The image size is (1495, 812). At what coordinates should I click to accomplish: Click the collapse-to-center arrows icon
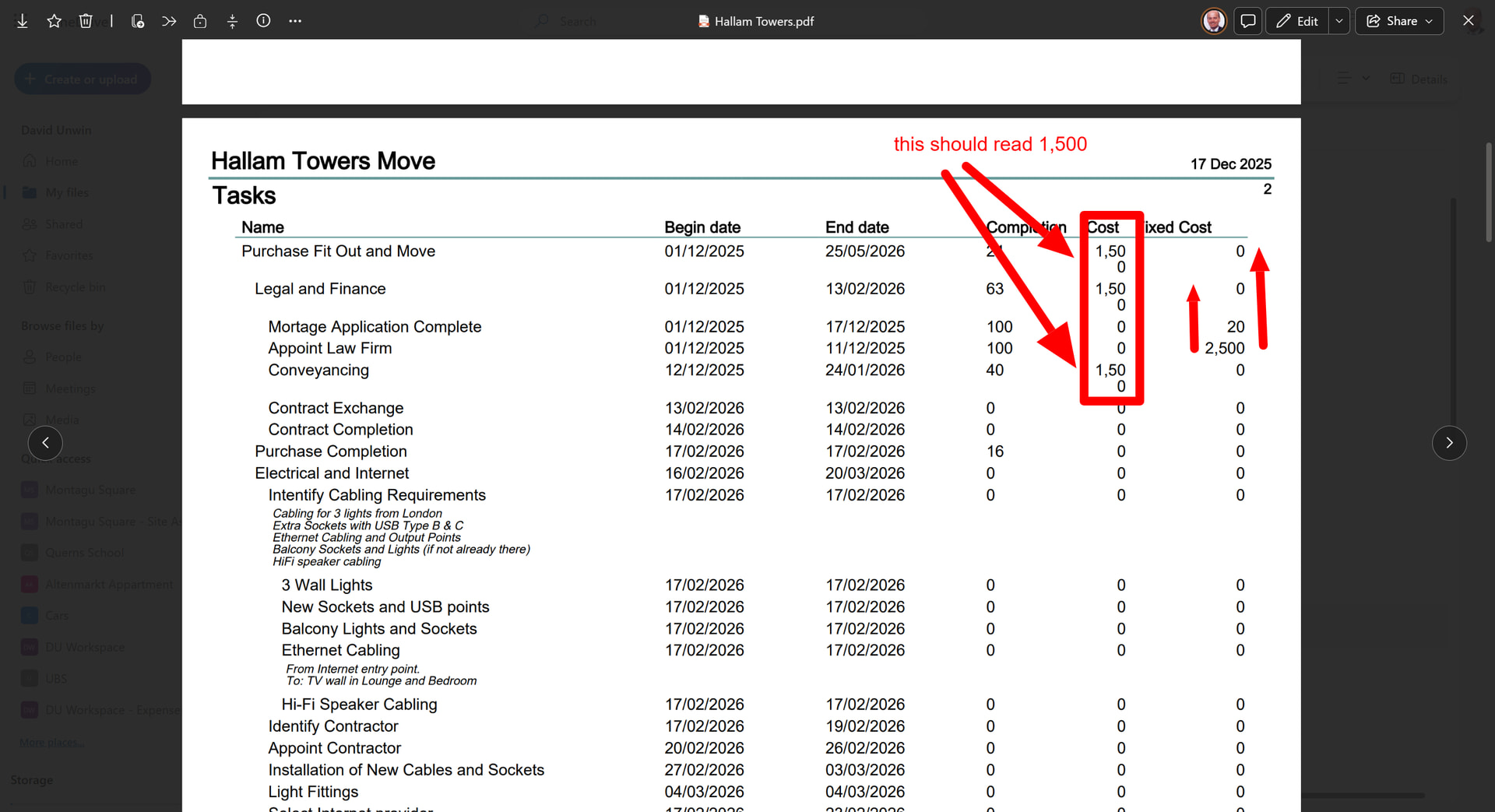(x=232, y=21)
